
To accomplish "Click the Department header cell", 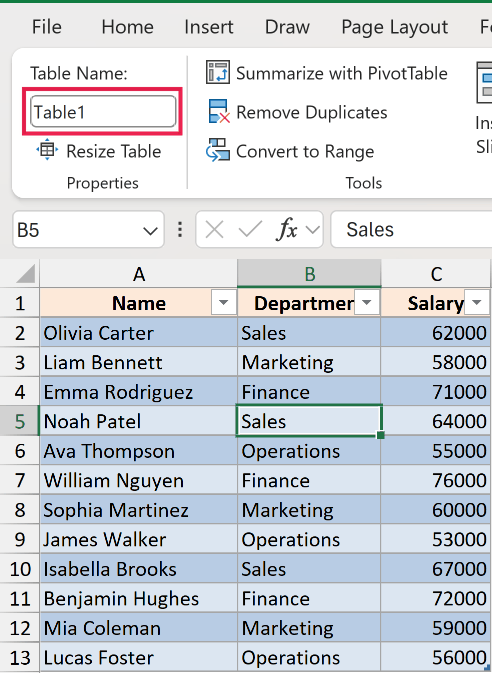I will 309,303.
